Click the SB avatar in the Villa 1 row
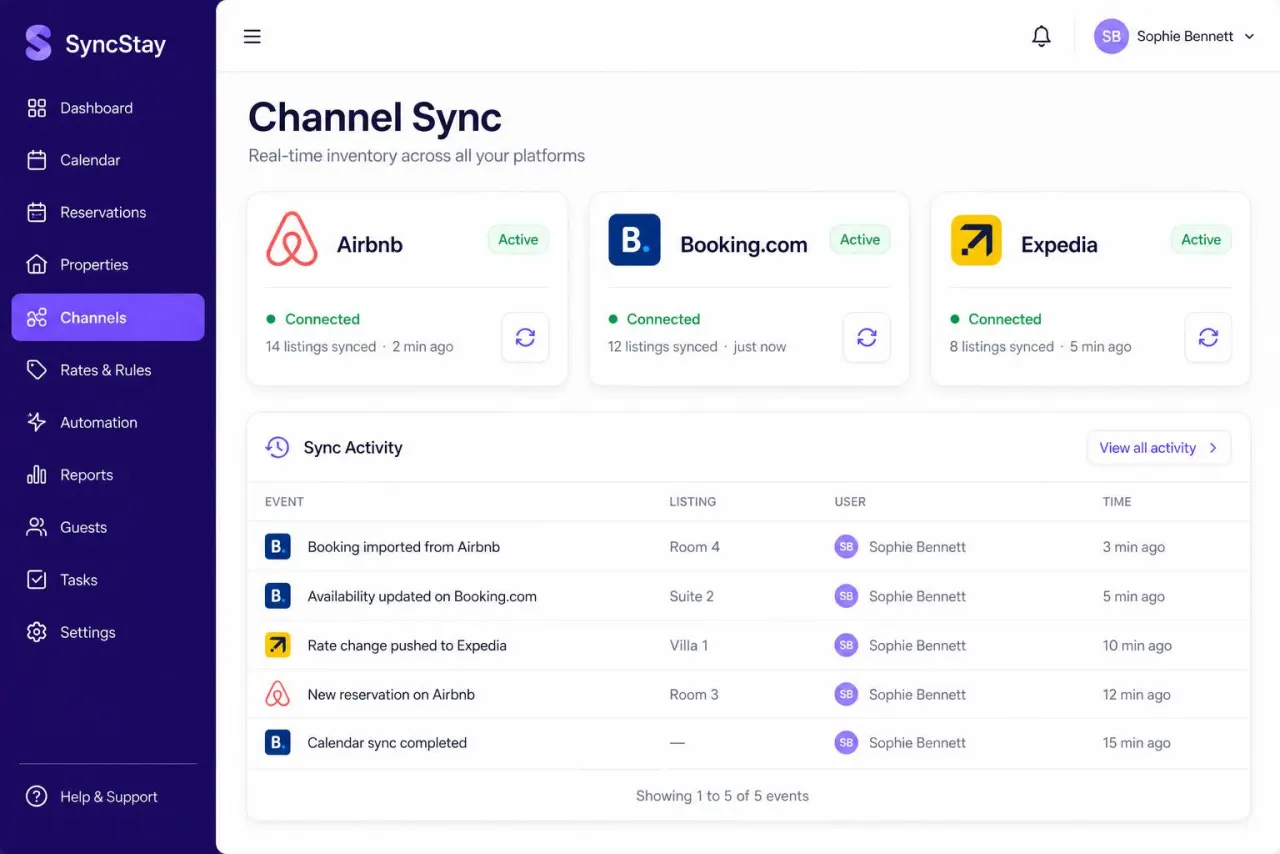The image size is (1280, 854). click(846, 645)
